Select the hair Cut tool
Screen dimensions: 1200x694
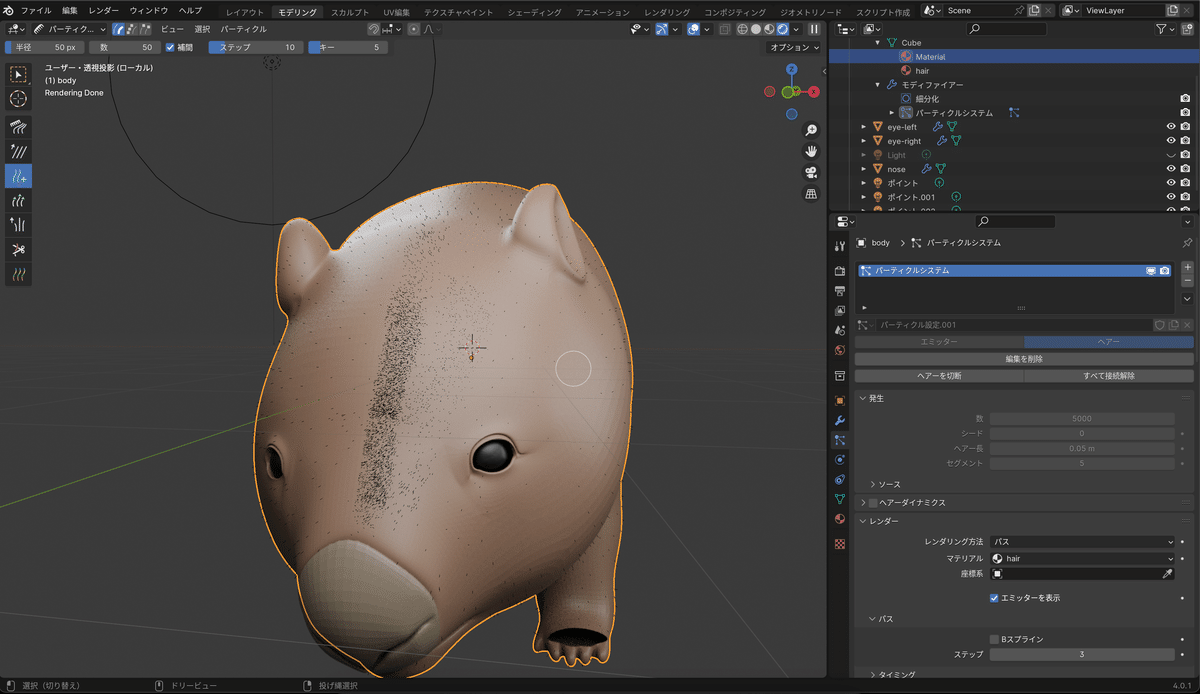tap(18, 249)
